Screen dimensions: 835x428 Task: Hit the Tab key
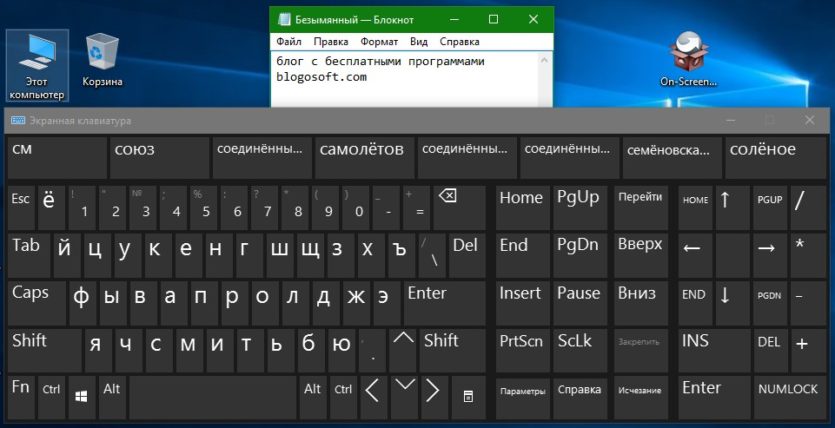[29, 255]
